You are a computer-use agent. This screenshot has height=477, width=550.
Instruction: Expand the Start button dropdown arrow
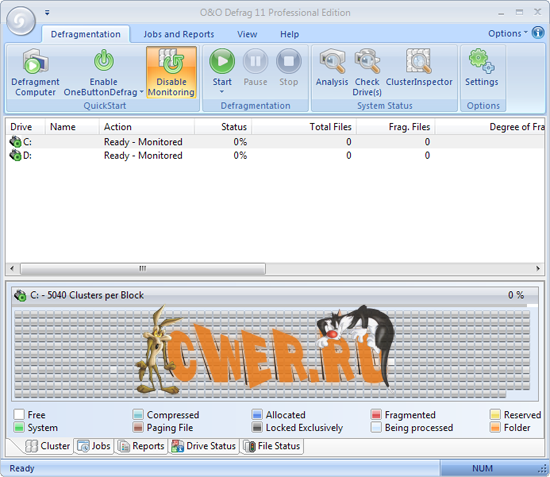click(222, 92)
